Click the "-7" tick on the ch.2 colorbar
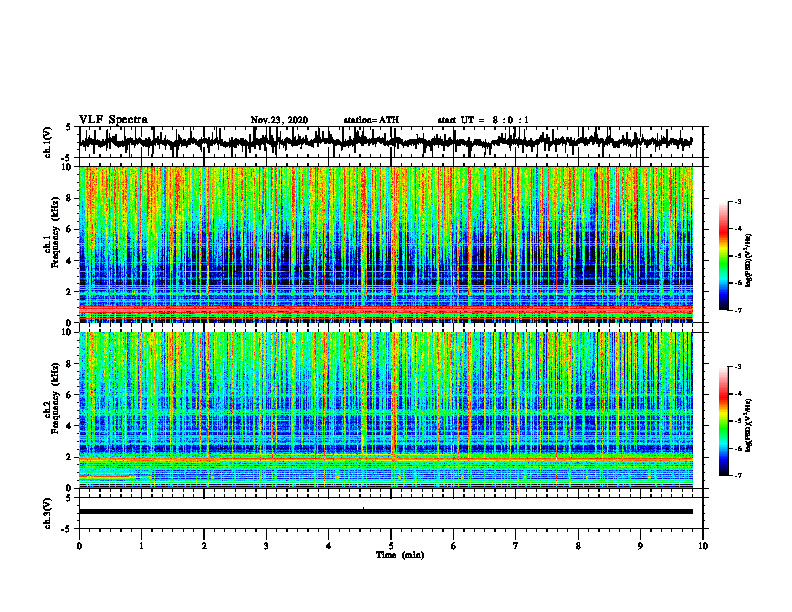792x612 pixels. (x=737, y=475)
